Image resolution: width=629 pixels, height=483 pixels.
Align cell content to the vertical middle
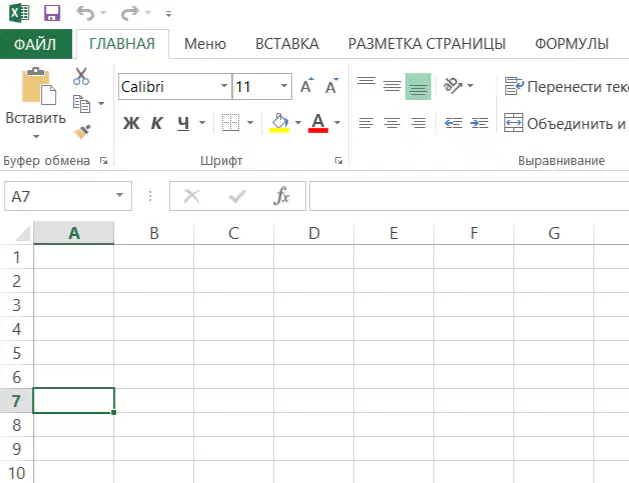[x=392, y=86]
